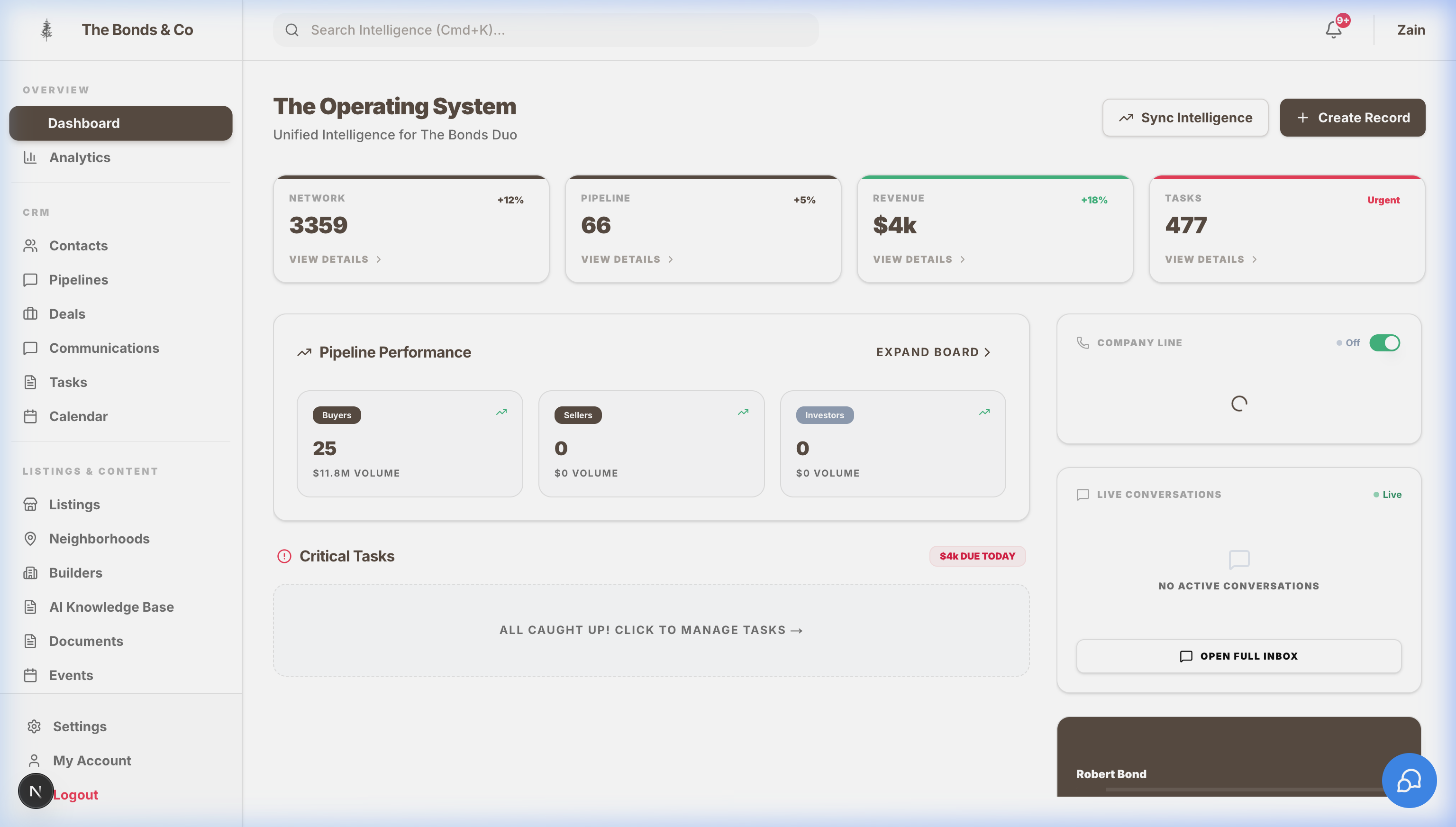Click the Open Full Inbox button
This screenshot has width=1456, height=827.
point(1238,656)
